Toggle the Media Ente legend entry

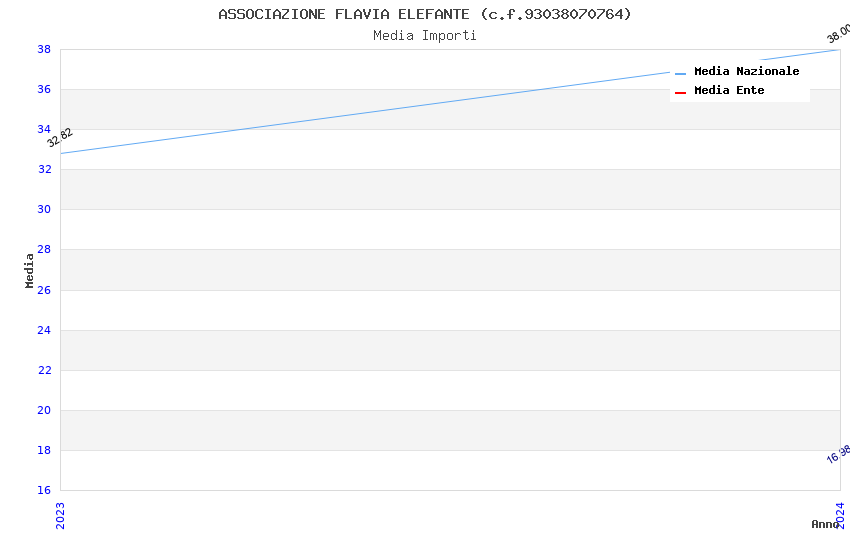(729, 91)
